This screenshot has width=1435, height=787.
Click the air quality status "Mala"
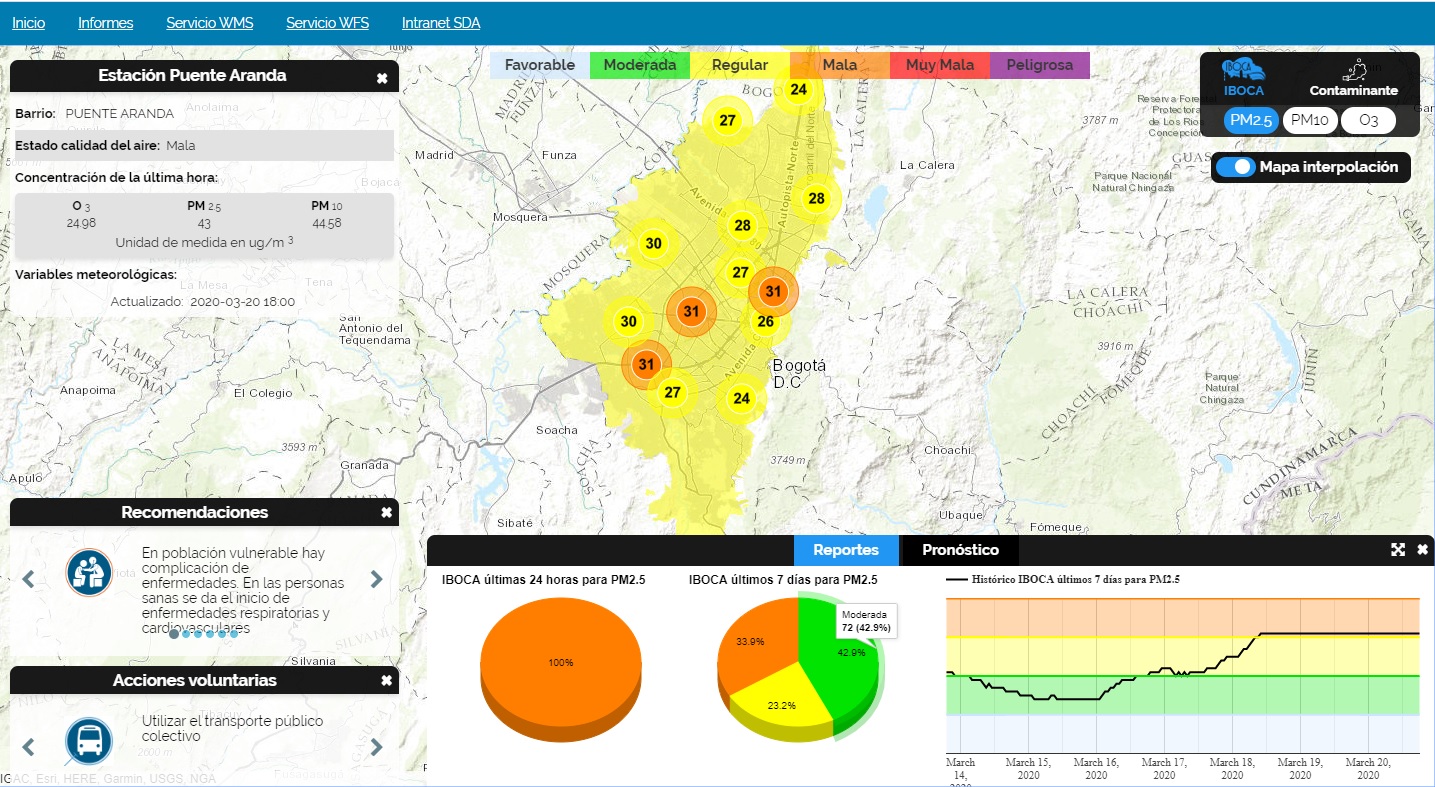pyautogui.click(x=181, y=146)
